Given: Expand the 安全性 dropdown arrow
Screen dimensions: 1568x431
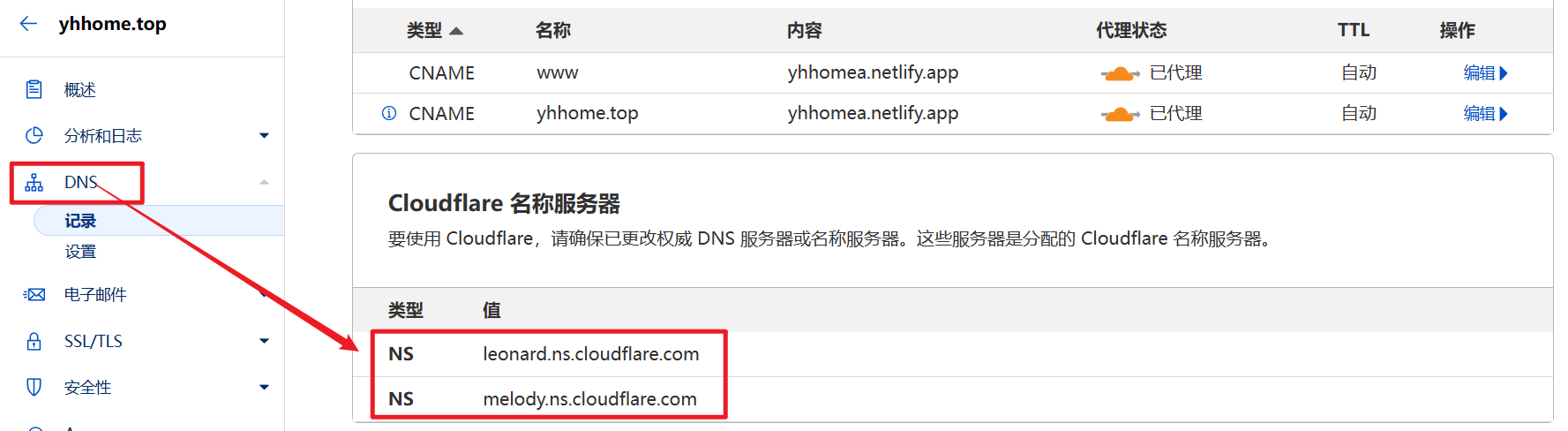Looking at the screenshot, I should [264, 387].
